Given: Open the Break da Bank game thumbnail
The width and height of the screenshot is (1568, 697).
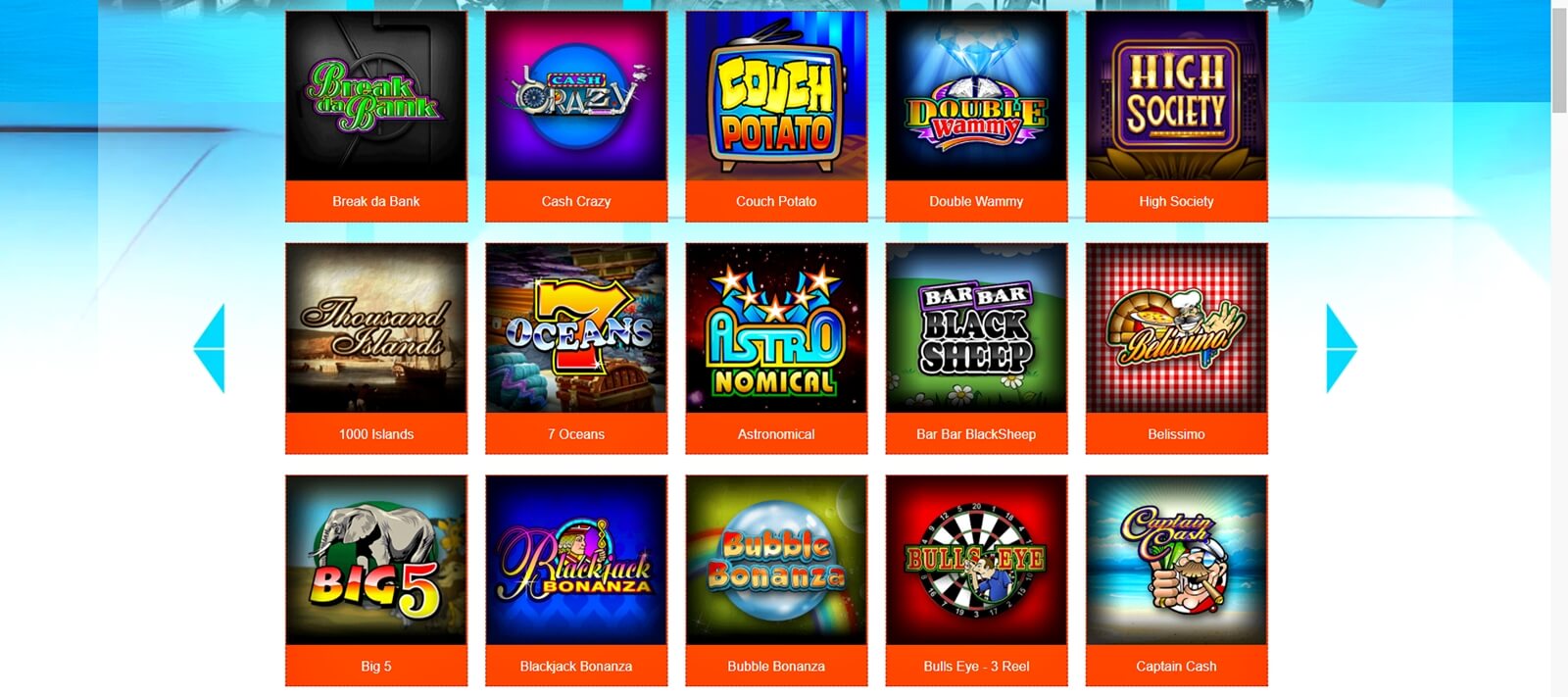Looking at the screenshot, I should [376, 96].
